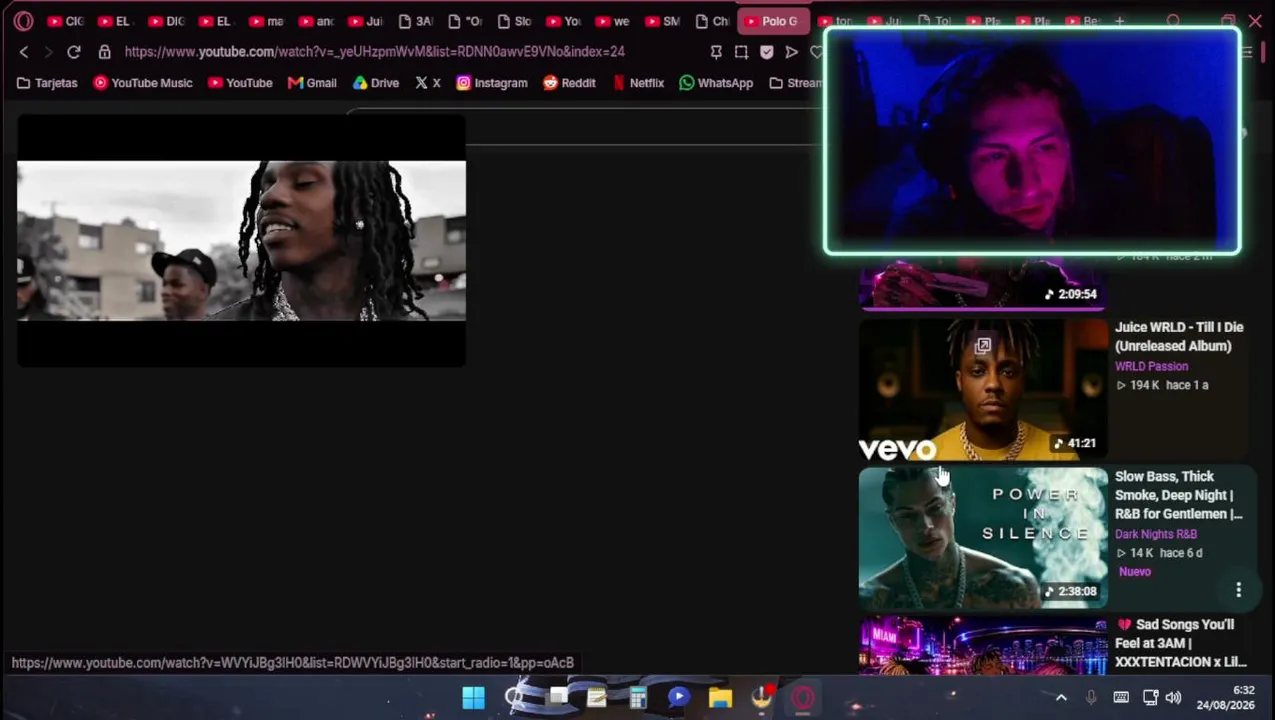Switch to the SM tab
The image size is (1275, 720).
663,21
